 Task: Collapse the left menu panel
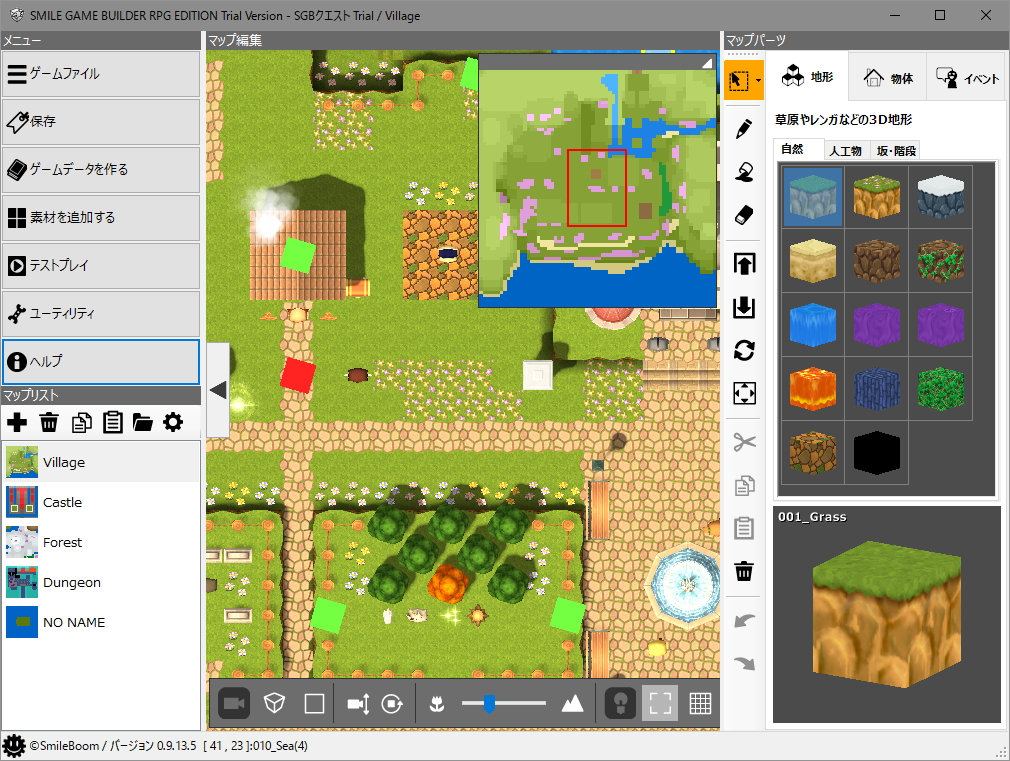pyautogui.click(x=217, y=389)
